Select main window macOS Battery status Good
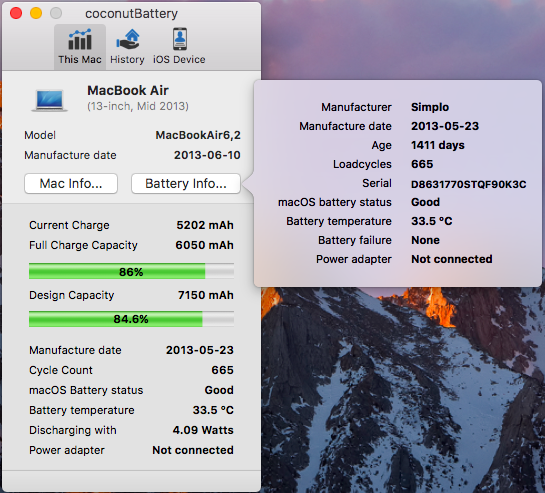 coord(219,390)
